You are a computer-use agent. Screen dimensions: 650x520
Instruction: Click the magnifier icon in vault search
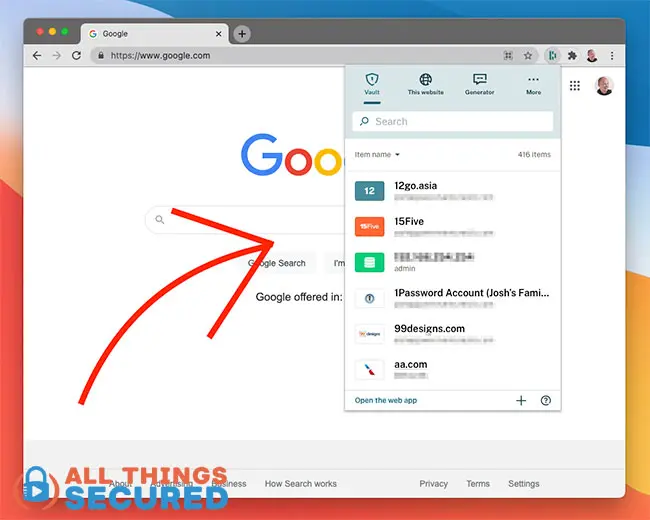pos(364,121)
